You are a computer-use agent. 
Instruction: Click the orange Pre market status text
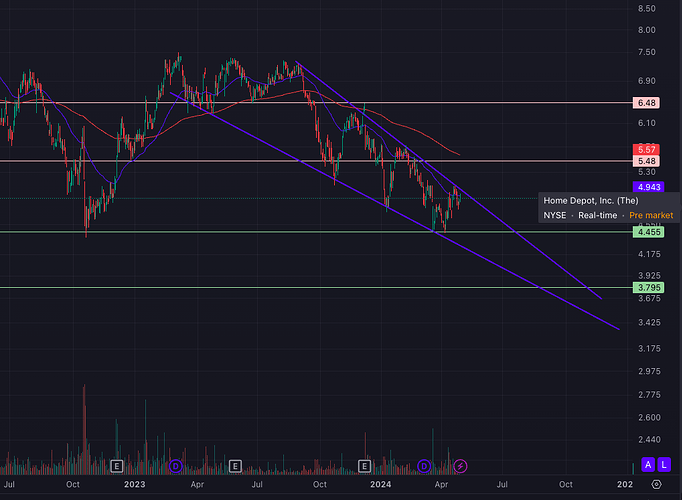pos(651,215)
